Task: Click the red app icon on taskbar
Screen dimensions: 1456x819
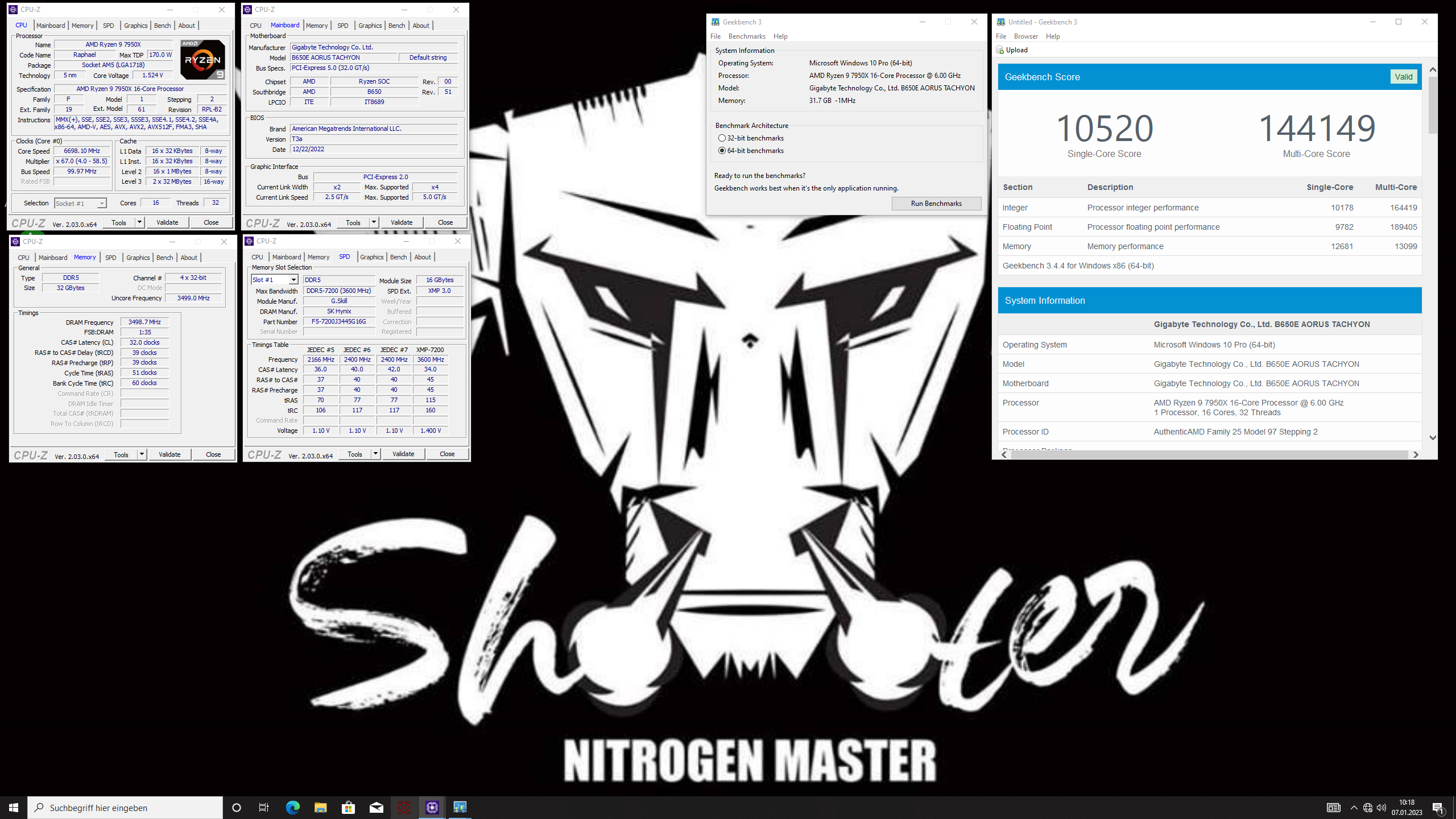Action: coord(404,807)
